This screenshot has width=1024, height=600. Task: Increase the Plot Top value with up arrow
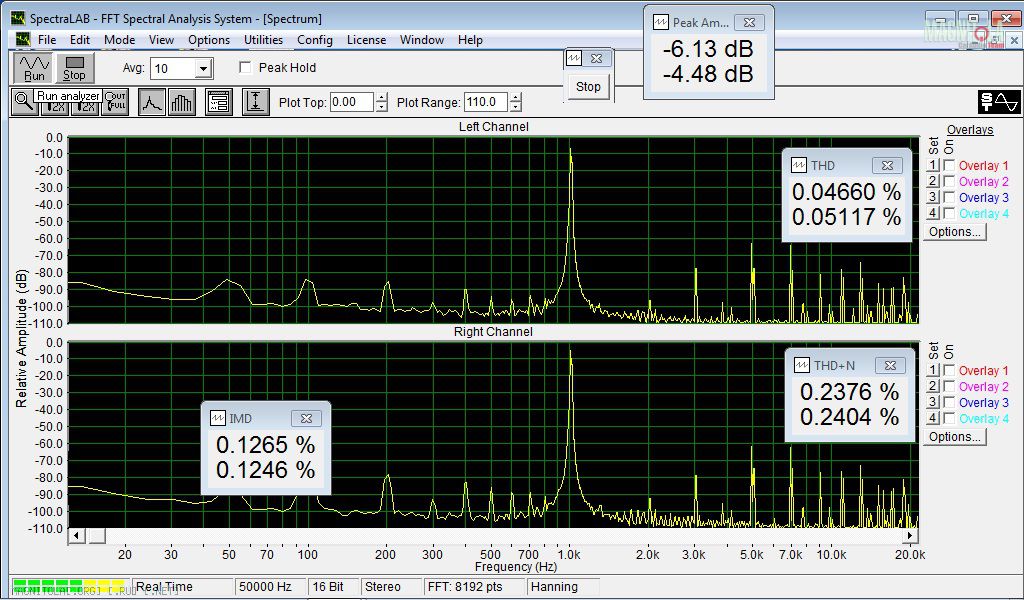coord(381,97)
